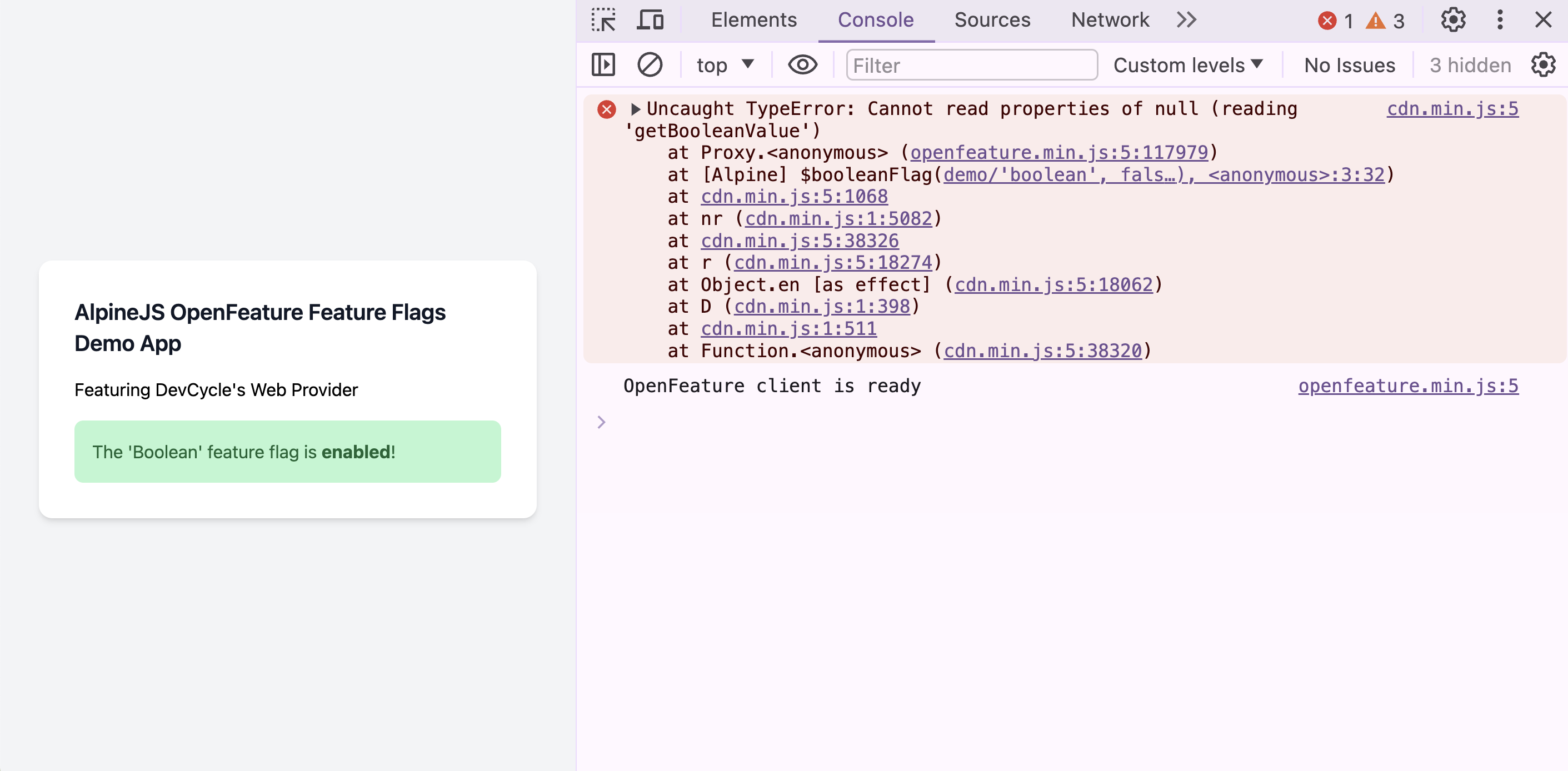Toggle the live expression eye icon

point(802,64)
